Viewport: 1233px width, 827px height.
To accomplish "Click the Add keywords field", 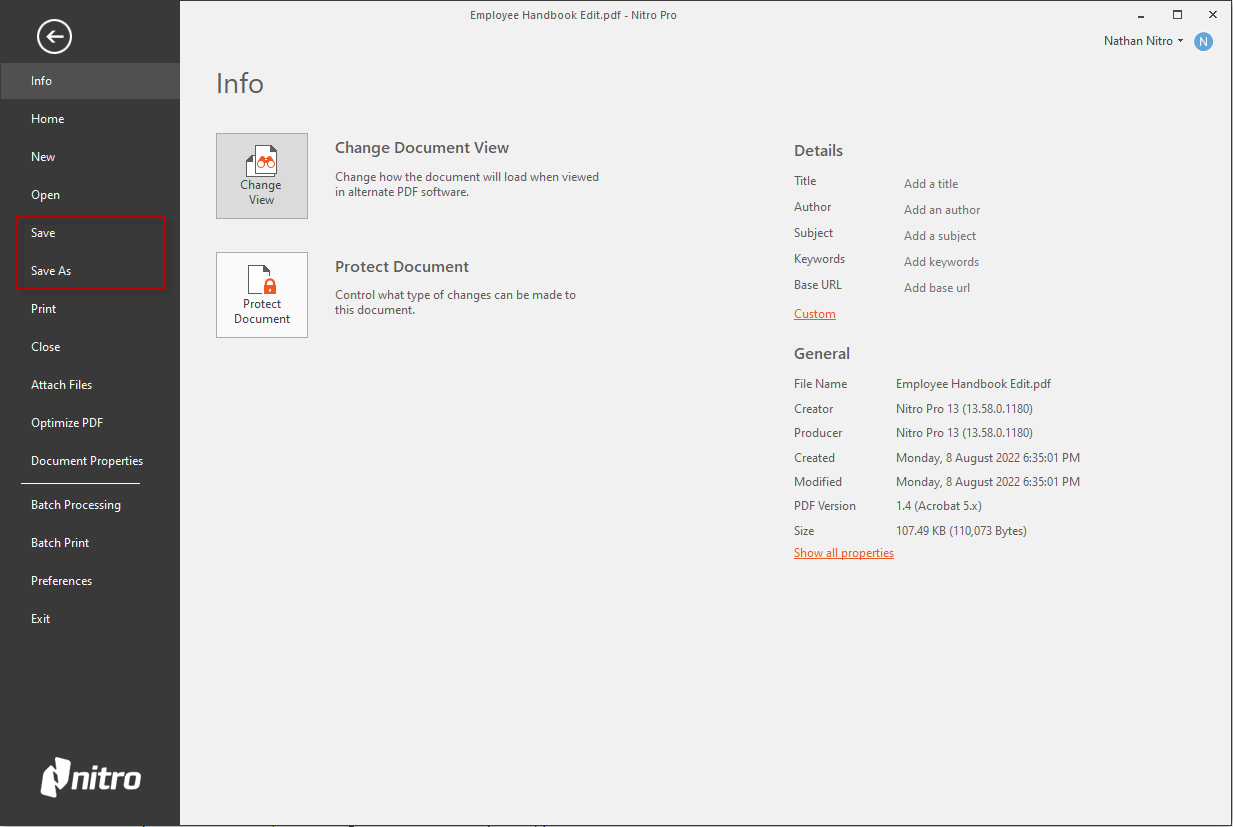I will point(941,262).
